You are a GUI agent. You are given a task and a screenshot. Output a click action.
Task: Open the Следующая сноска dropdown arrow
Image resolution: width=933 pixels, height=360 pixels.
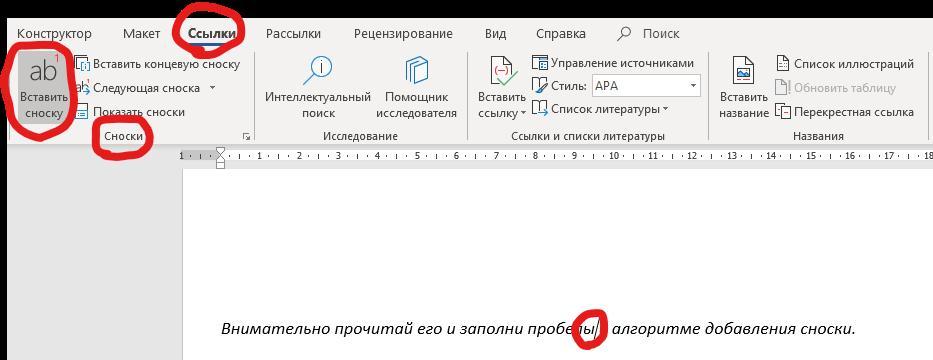click(x=212, y=88)
